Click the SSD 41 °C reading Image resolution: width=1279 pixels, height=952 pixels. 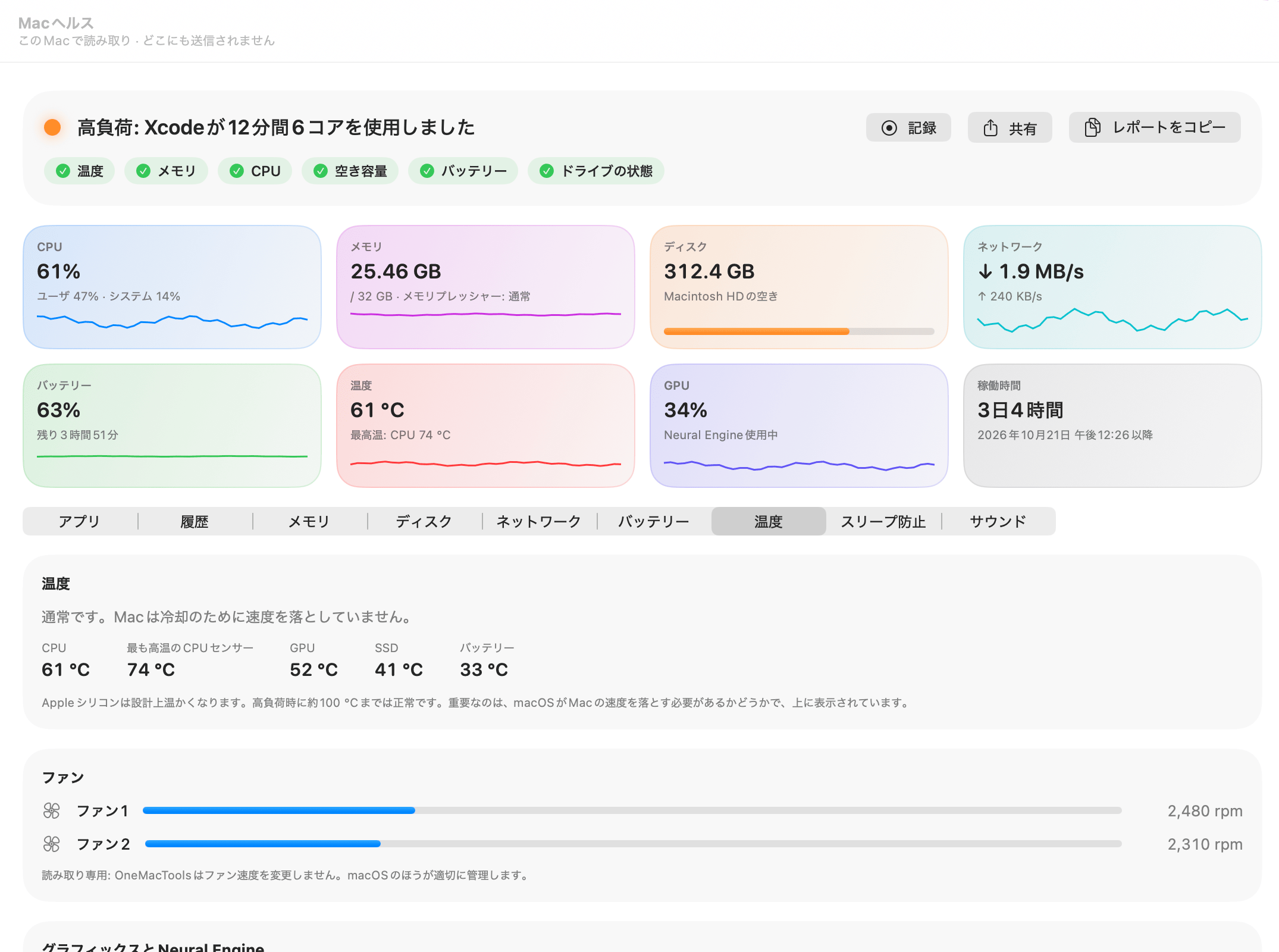click(399, 670)
